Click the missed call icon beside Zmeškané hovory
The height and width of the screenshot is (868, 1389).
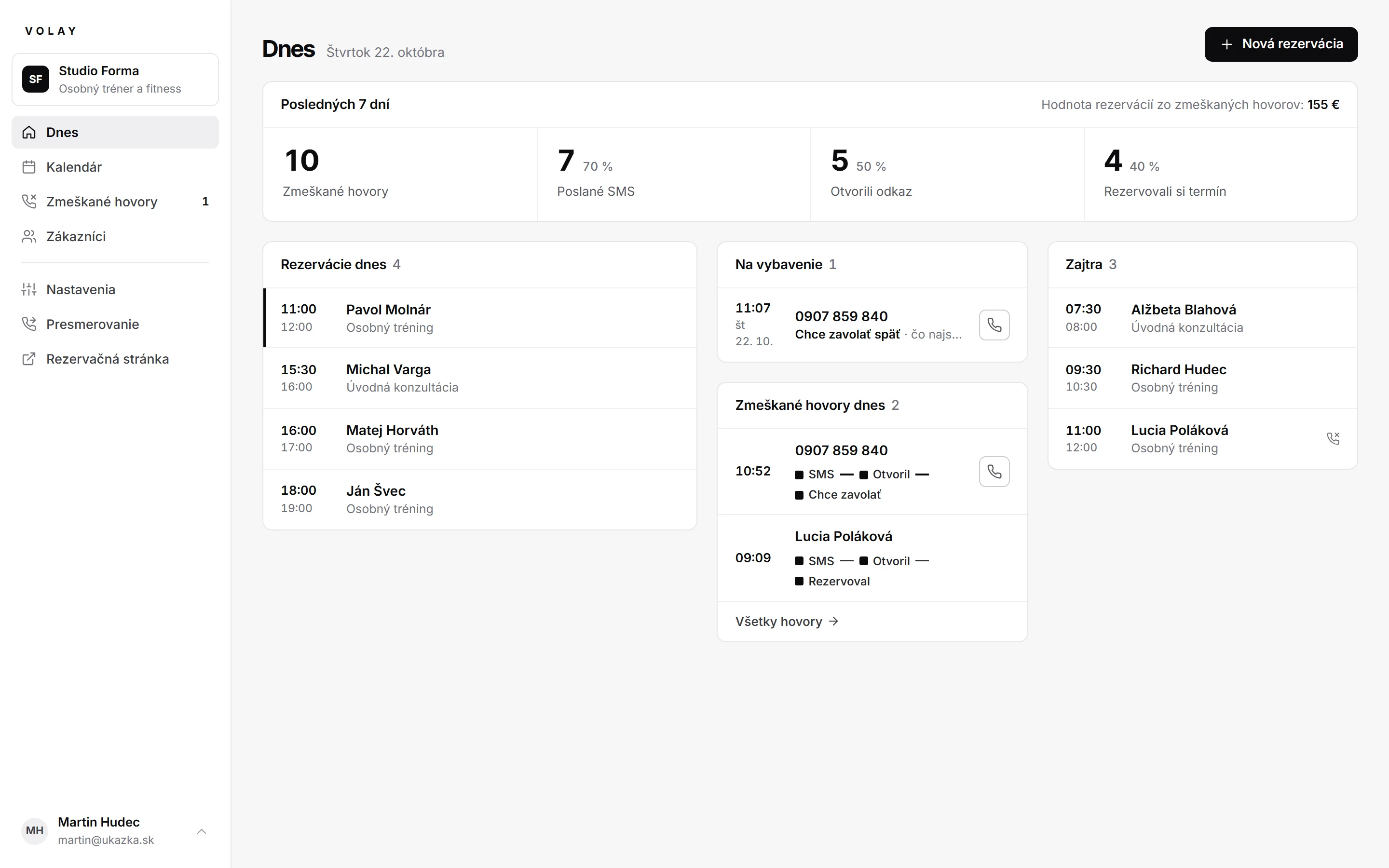29,202
